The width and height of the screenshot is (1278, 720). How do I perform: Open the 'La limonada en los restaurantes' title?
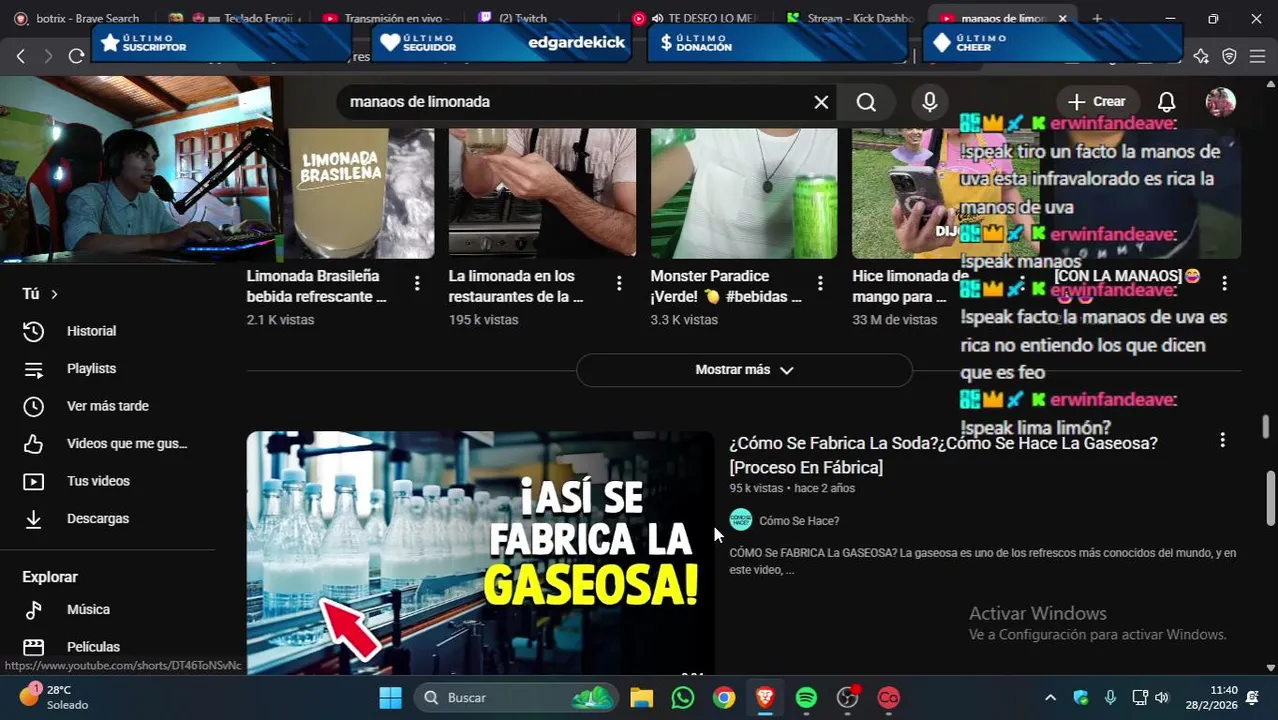pyautogui.click(x=515, y=286)
